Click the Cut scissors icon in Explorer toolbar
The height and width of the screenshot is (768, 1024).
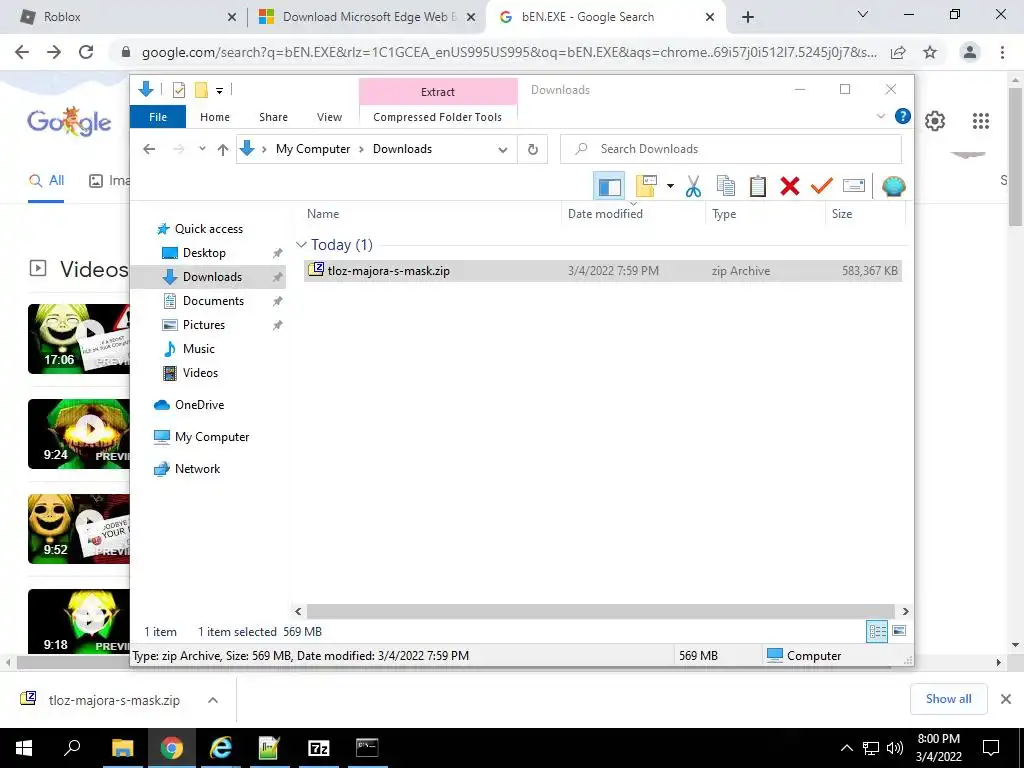(x=693, y=186)
